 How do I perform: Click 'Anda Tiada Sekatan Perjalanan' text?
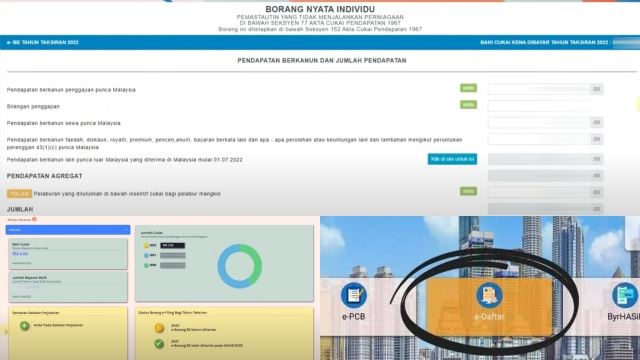(58, 325)
